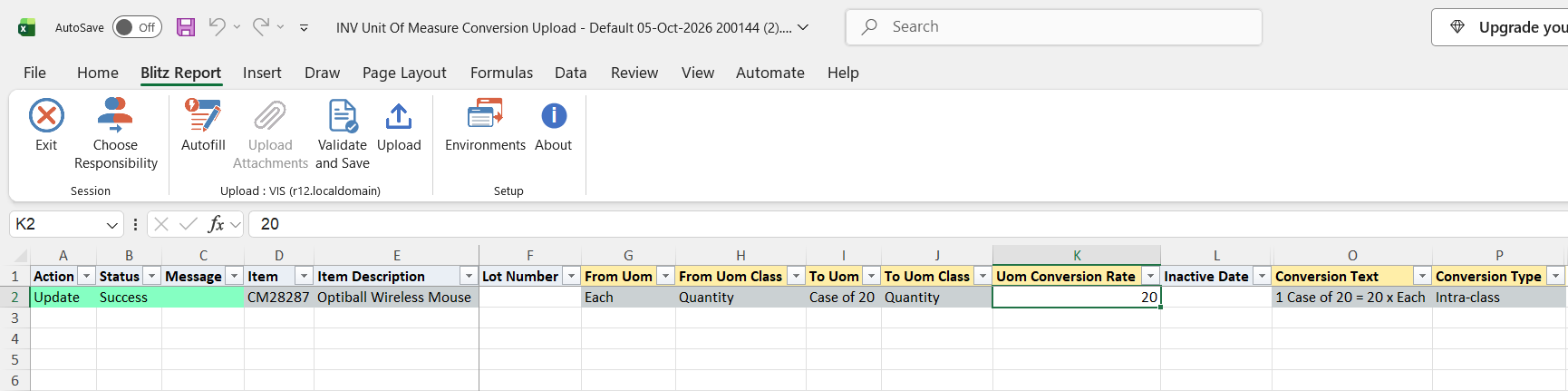Open Status column filter dropdown

152,276
